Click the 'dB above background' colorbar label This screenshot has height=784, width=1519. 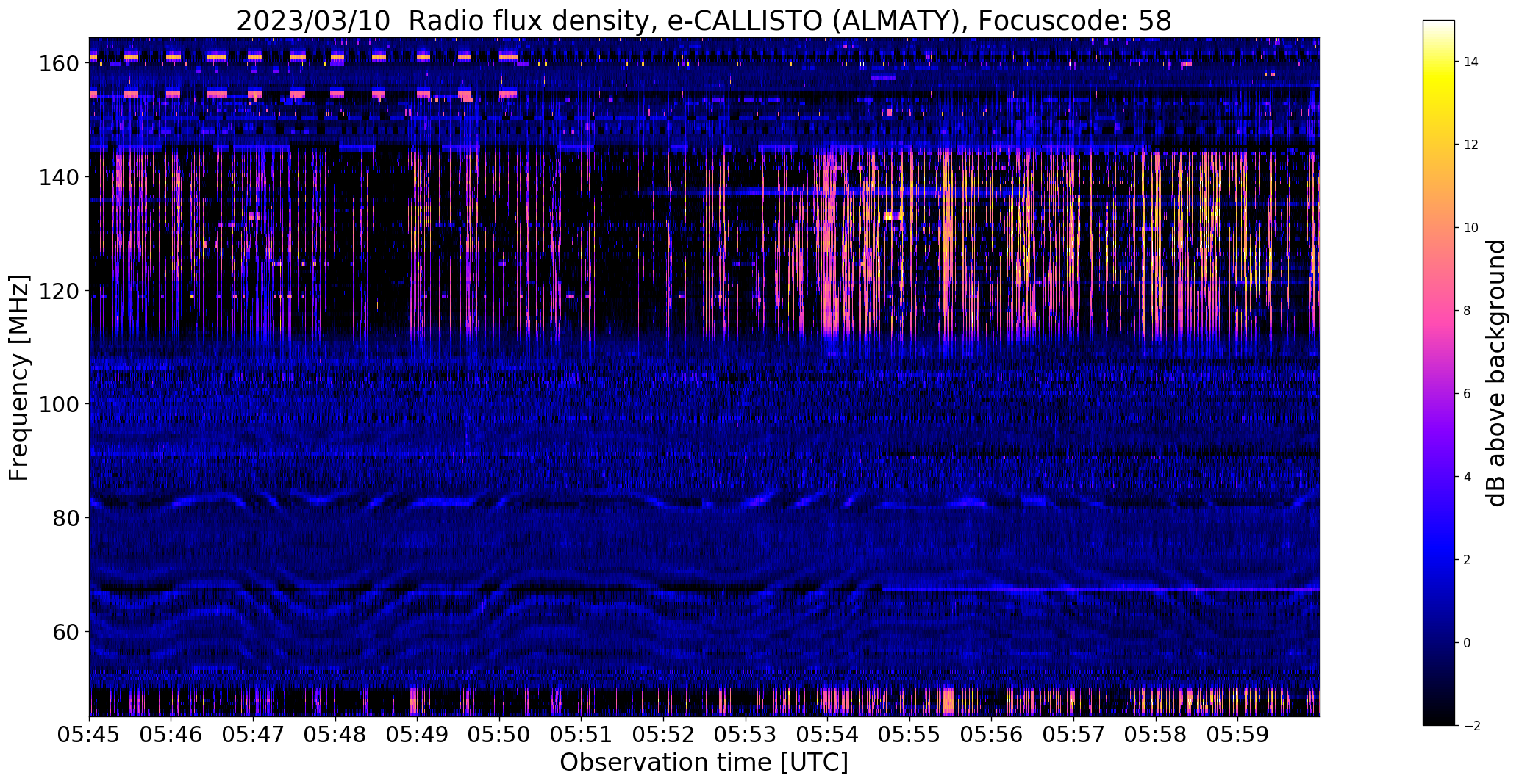pos(1495,373)
